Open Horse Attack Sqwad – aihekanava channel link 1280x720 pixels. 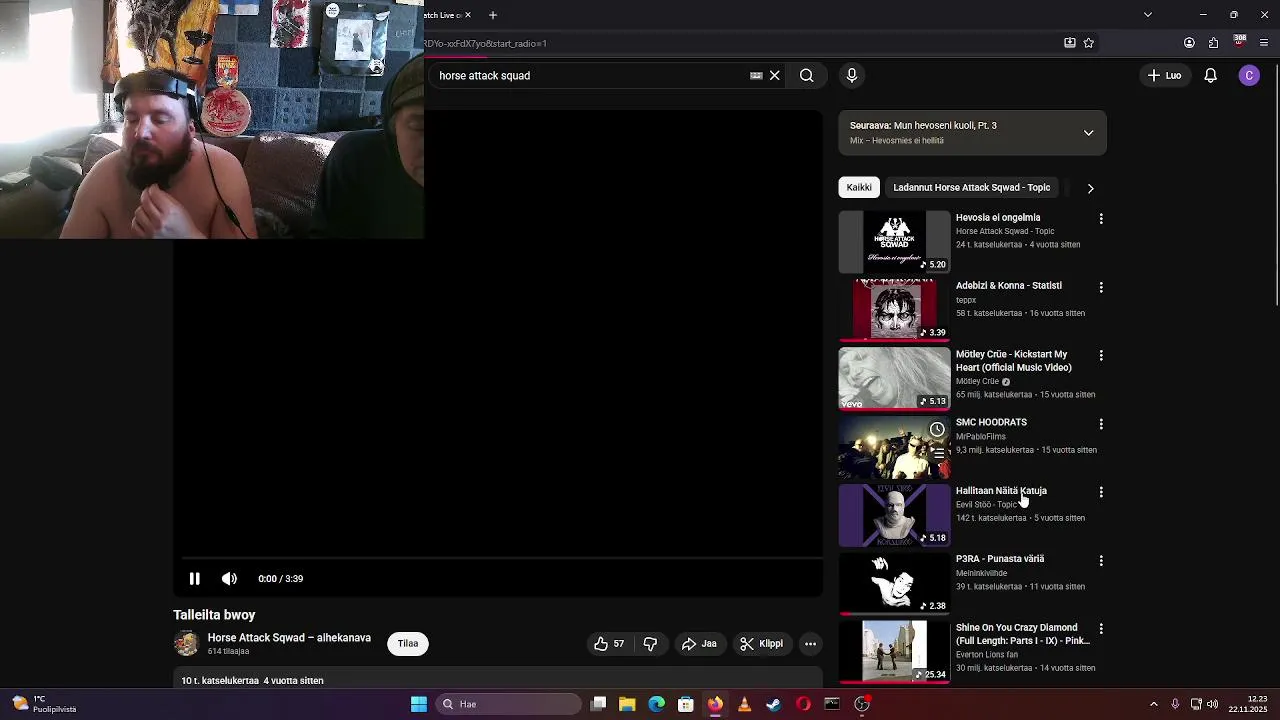289,638
